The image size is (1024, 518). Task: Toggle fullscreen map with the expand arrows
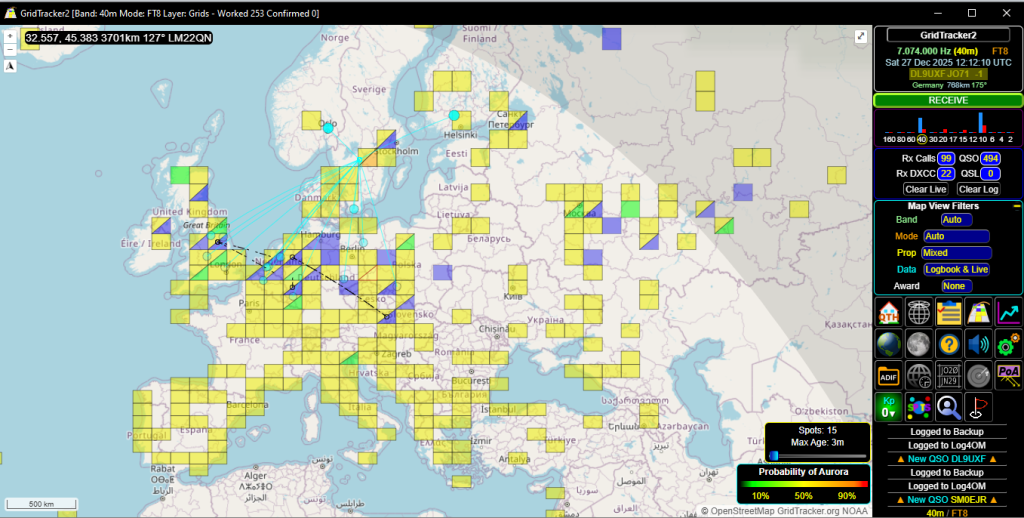click(x=861, y=37)
